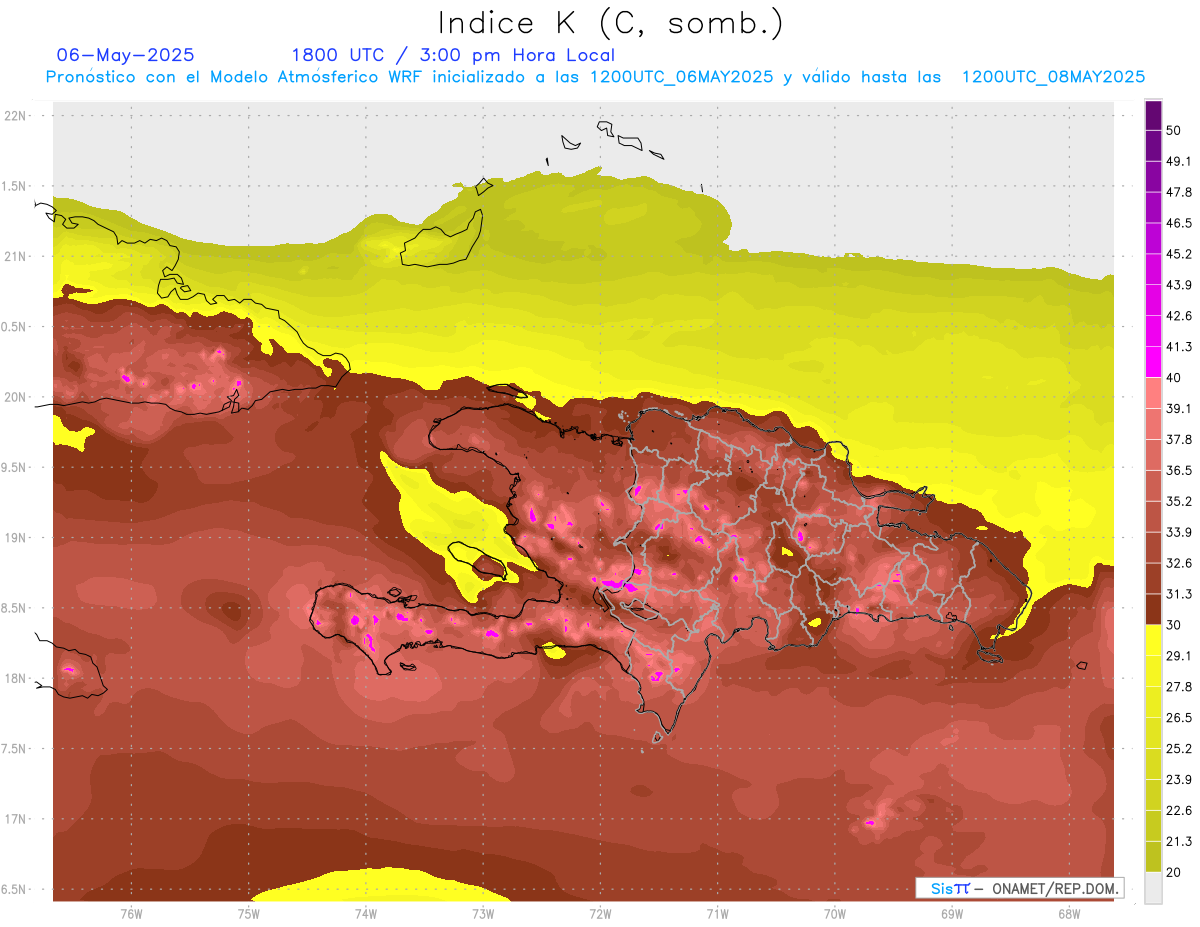The height and width of the screenshot is (927, 1200).
Task: Pick the "23.9" value on color scale
Action: pyautogui.click(x=1179, y=780)
